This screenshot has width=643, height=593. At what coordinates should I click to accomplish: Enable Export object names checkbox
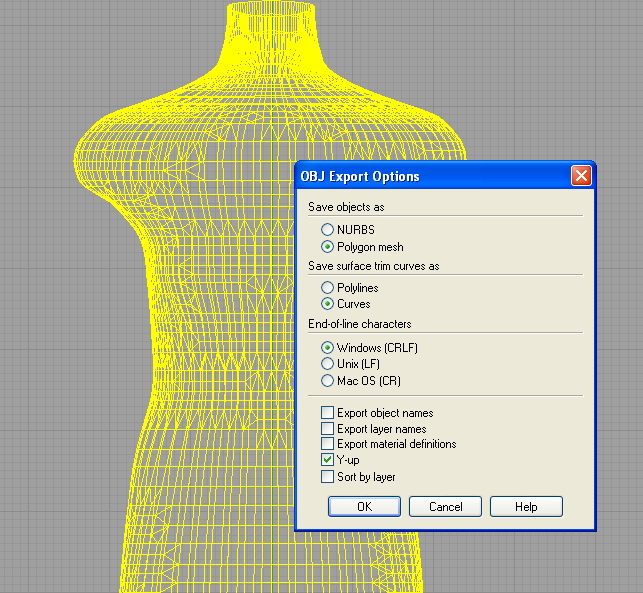coord(327,413)
